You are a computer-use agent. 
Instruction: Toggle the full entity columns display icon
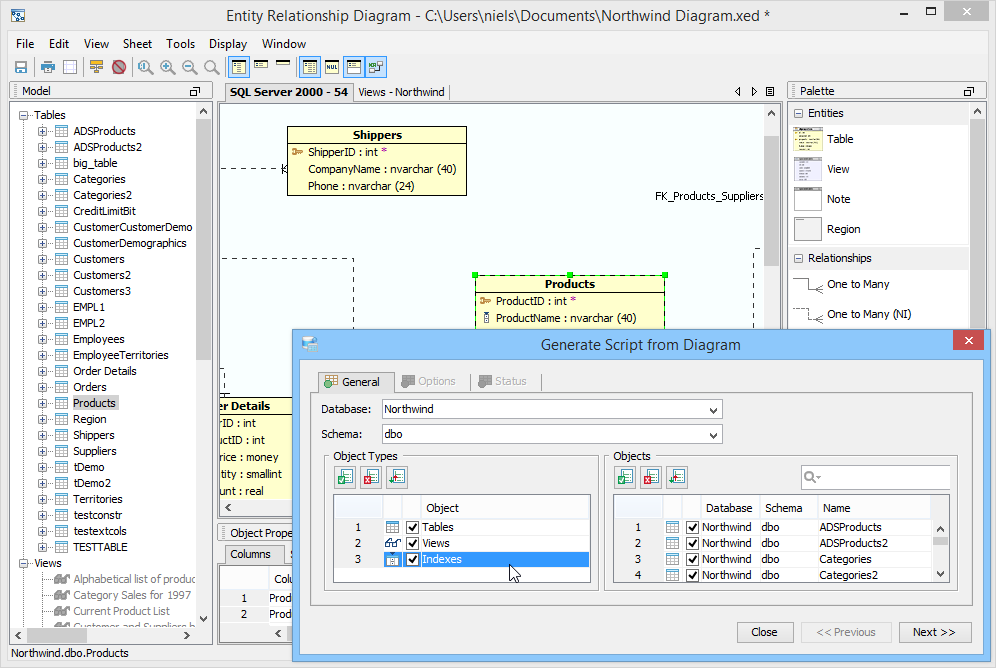(x=239, y=67)
